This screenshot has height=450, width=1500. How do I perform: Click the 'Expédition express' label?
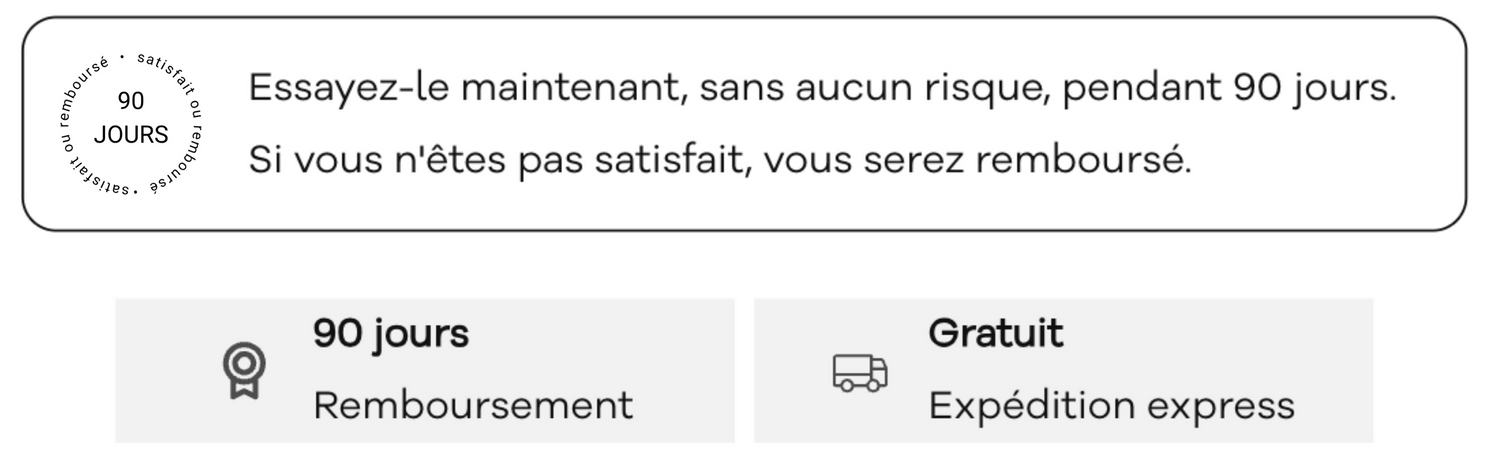[x=1111, y=405]
